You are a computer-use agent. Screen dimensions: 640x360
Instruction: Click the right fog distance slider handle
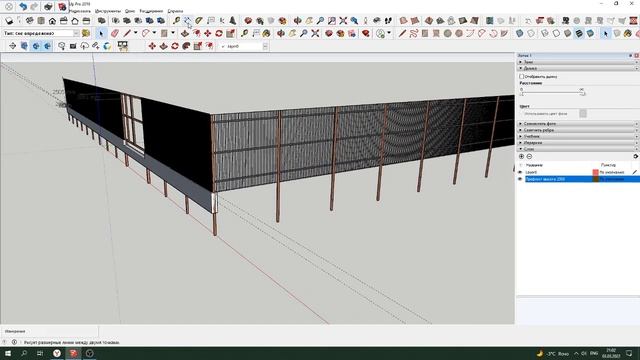coord(582,93)
